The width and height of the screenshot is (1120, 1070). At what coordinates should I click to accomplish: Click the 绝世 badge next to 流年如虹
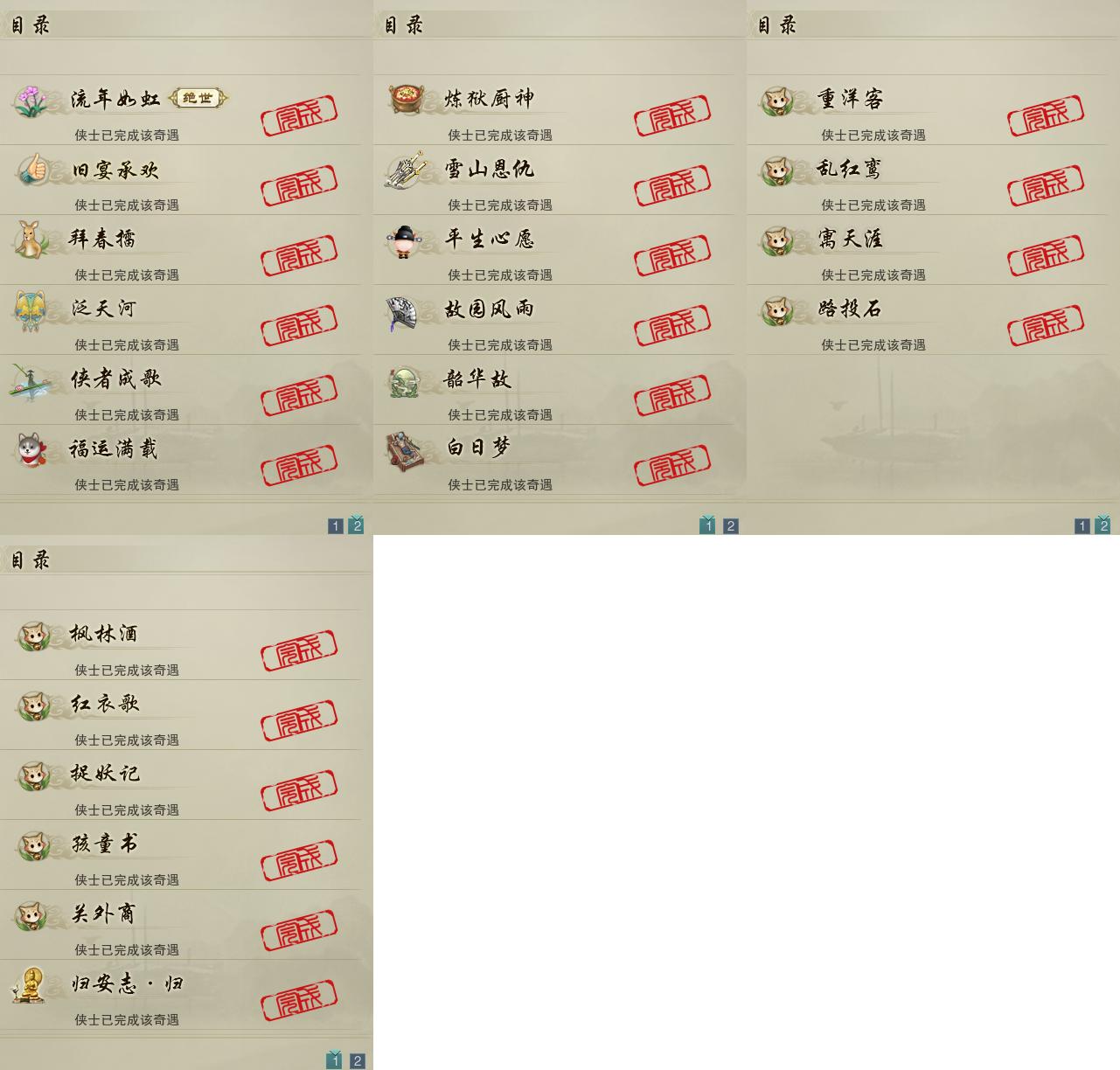coord(197,98)
